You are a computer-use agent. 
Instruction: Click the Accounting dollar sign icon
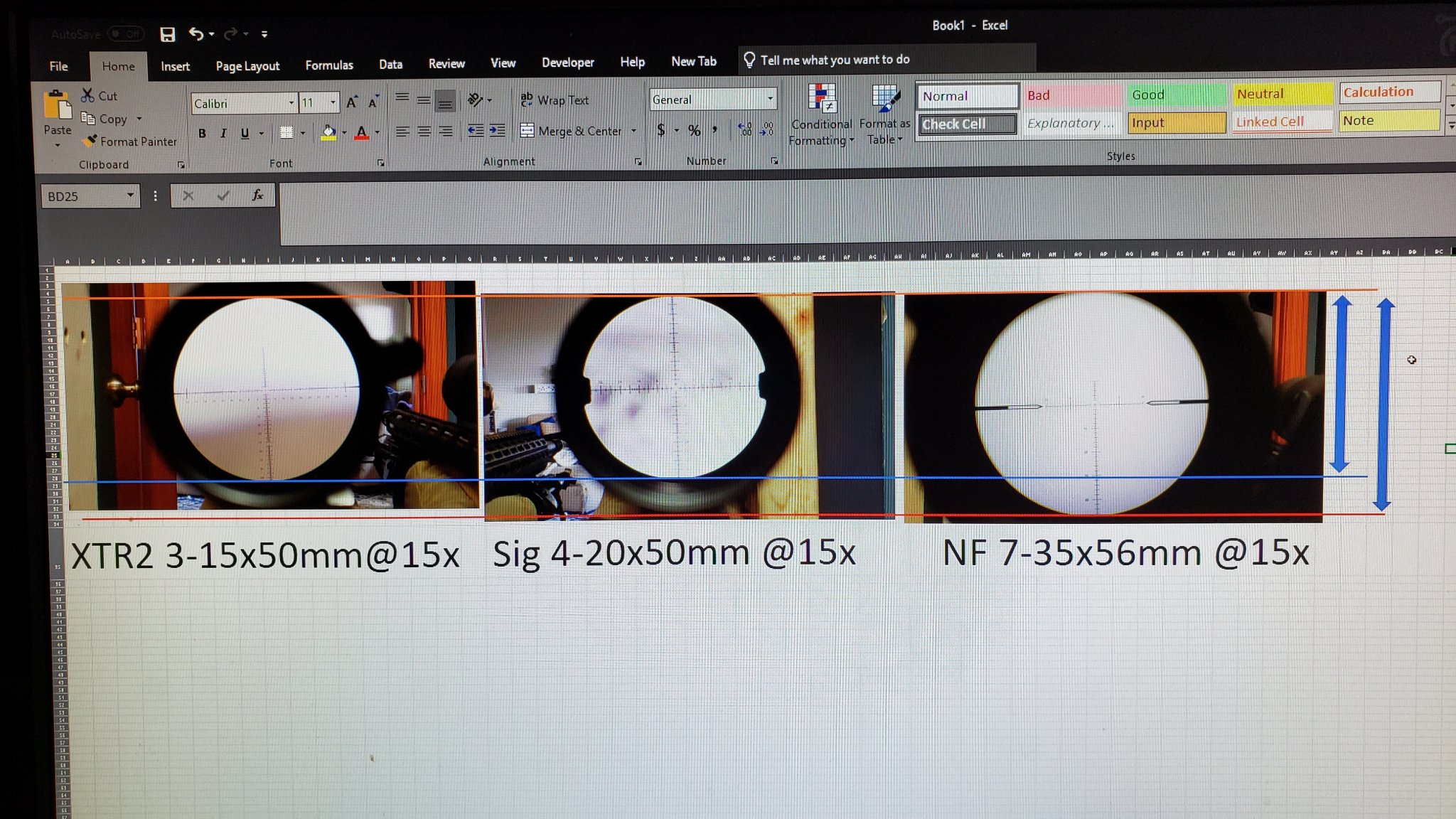[661, 130]
